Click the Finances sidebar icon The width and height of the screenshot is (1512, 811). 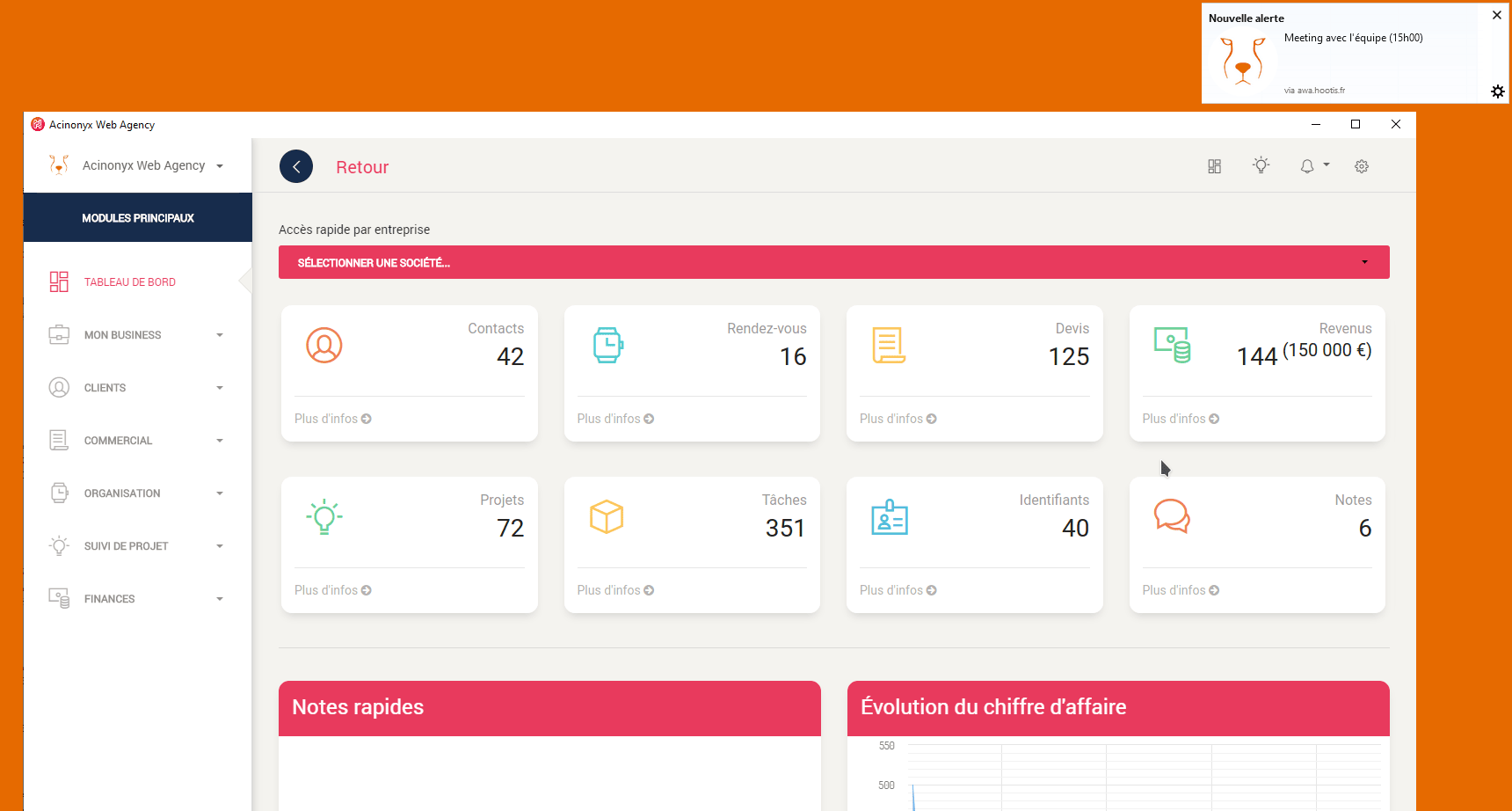(x=59, y=598)
